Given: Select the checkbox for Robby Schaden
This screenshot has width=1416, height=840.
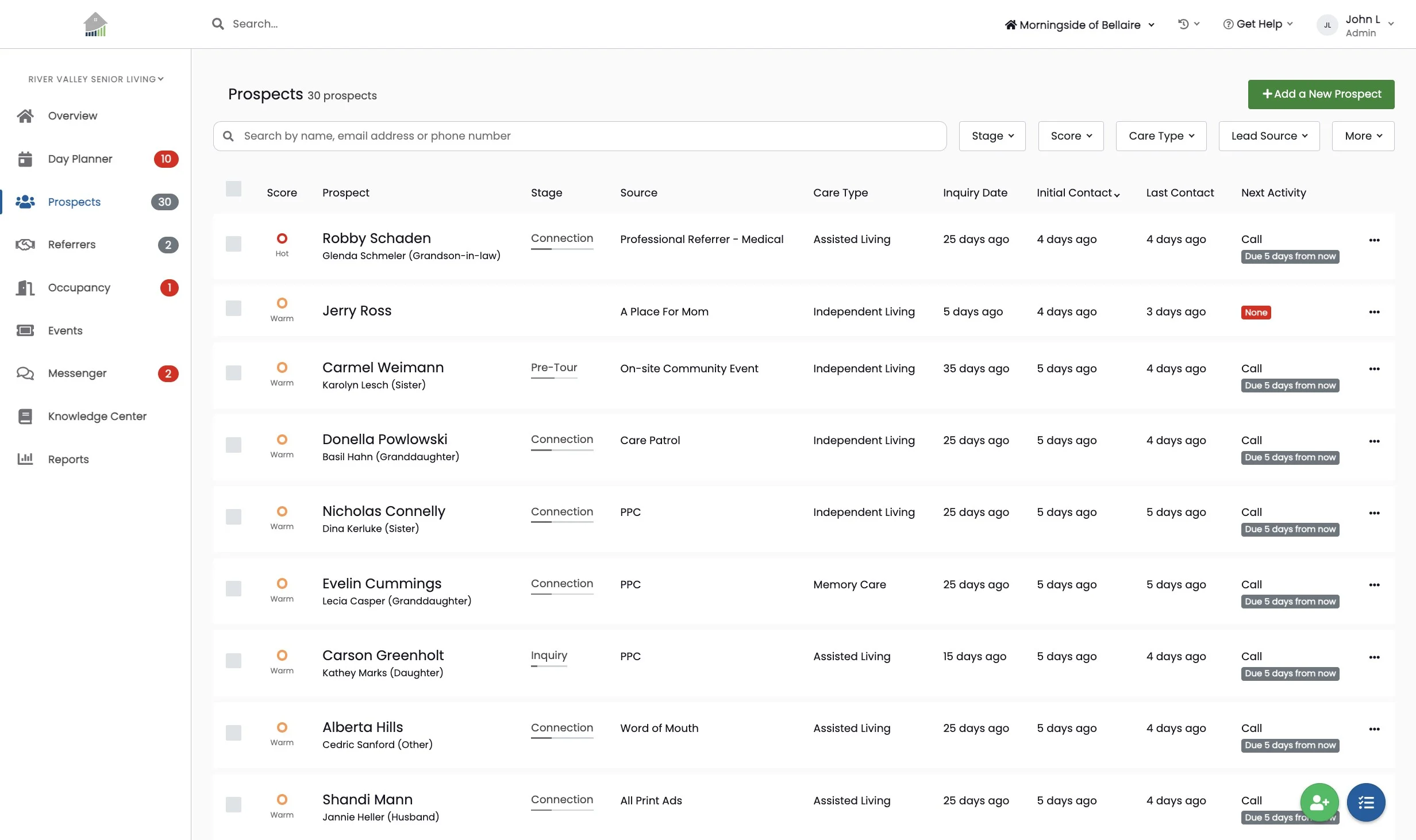Looking at the screenshot, I should tap(233, 244).
